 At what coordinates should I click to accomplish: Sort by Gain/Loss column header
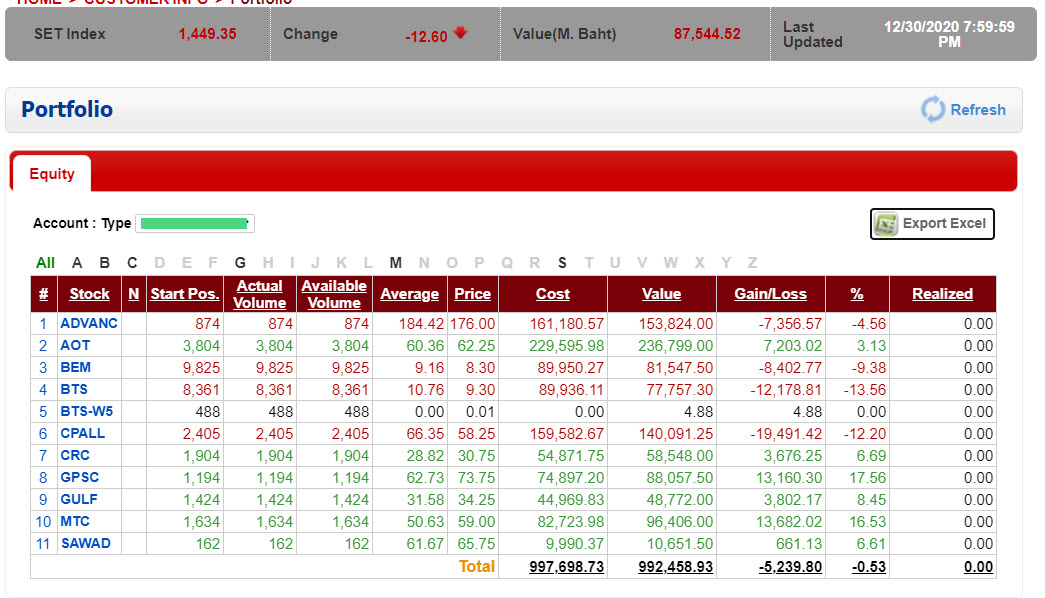pos(770,294)
